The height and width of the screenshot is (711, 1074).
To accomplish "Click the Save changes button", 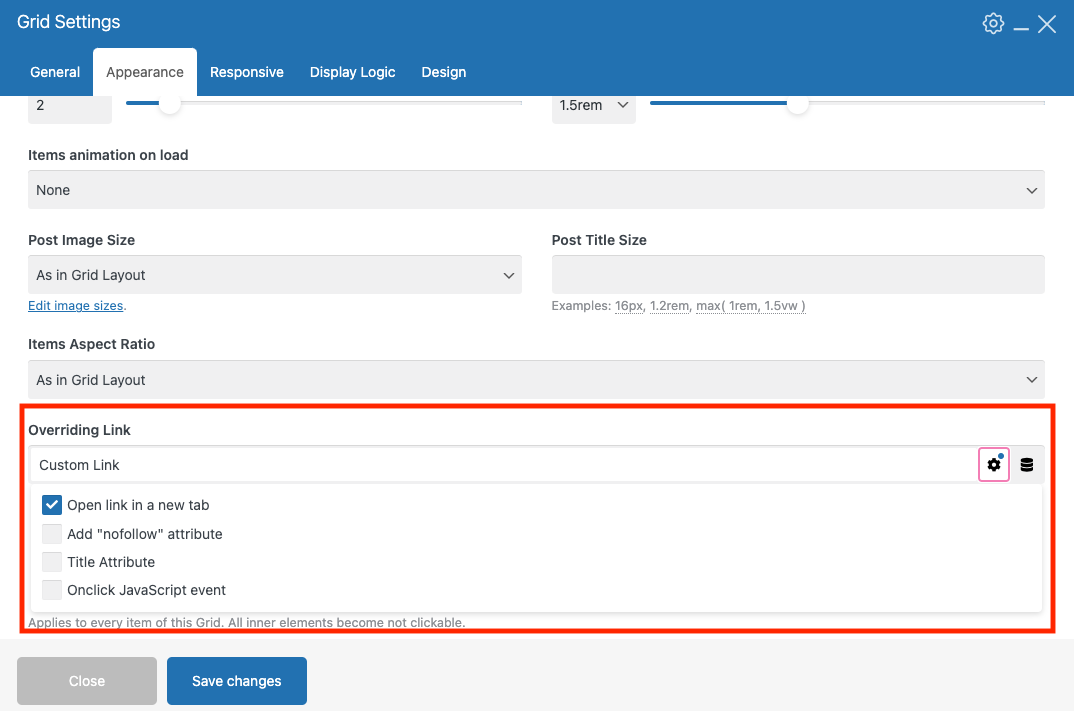I will 237,681.
